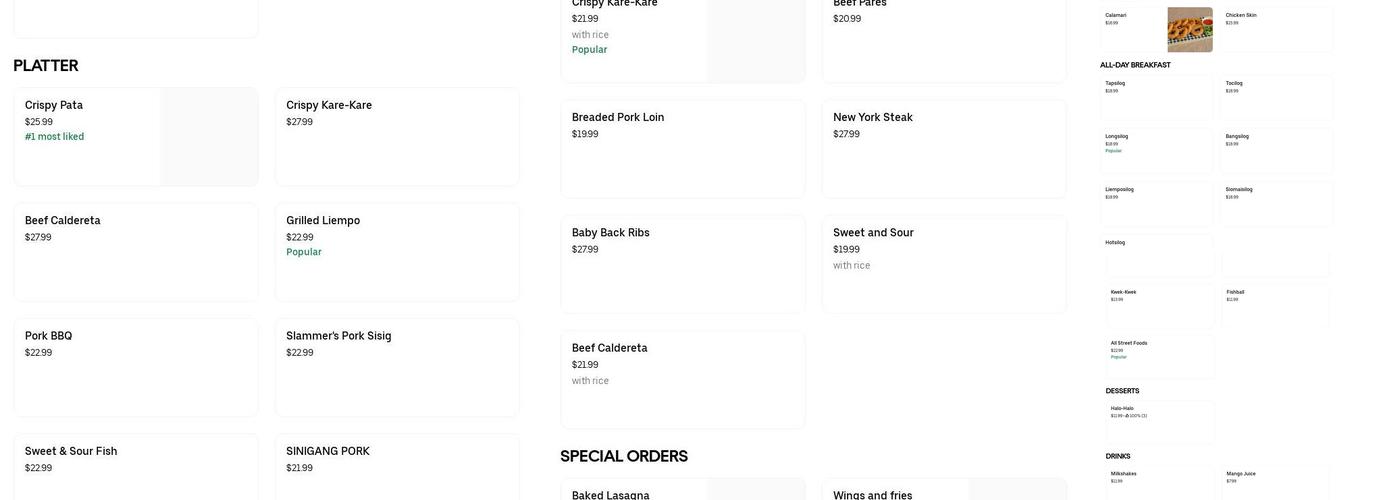Select the Mango Juice drink
This screenshot has width=1400, height=500.
pyautogui.click(x=1277, y=482)
